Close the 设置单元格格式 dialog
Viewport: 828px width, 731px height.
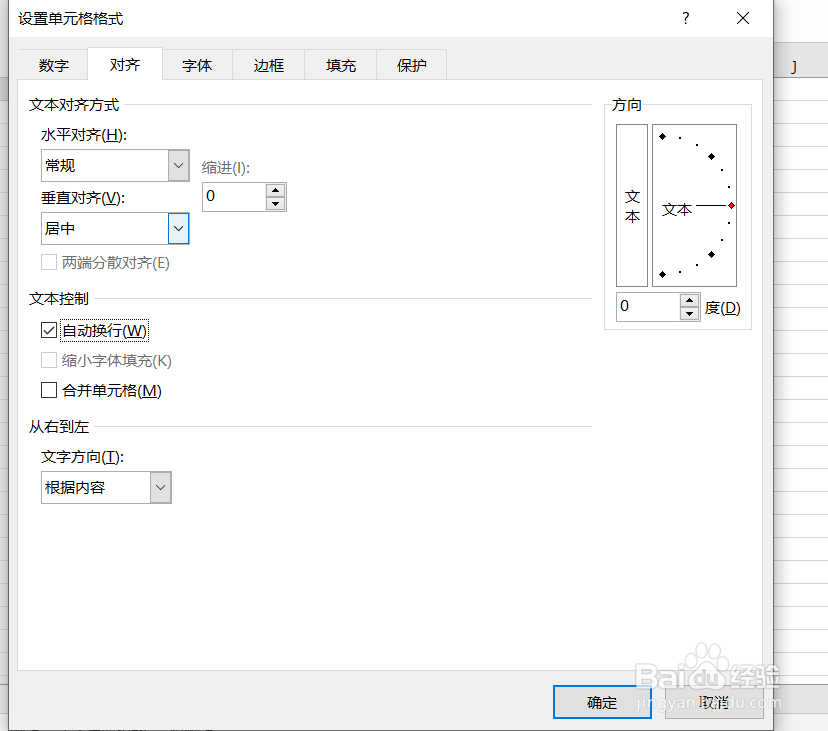(x=743, y=18)
